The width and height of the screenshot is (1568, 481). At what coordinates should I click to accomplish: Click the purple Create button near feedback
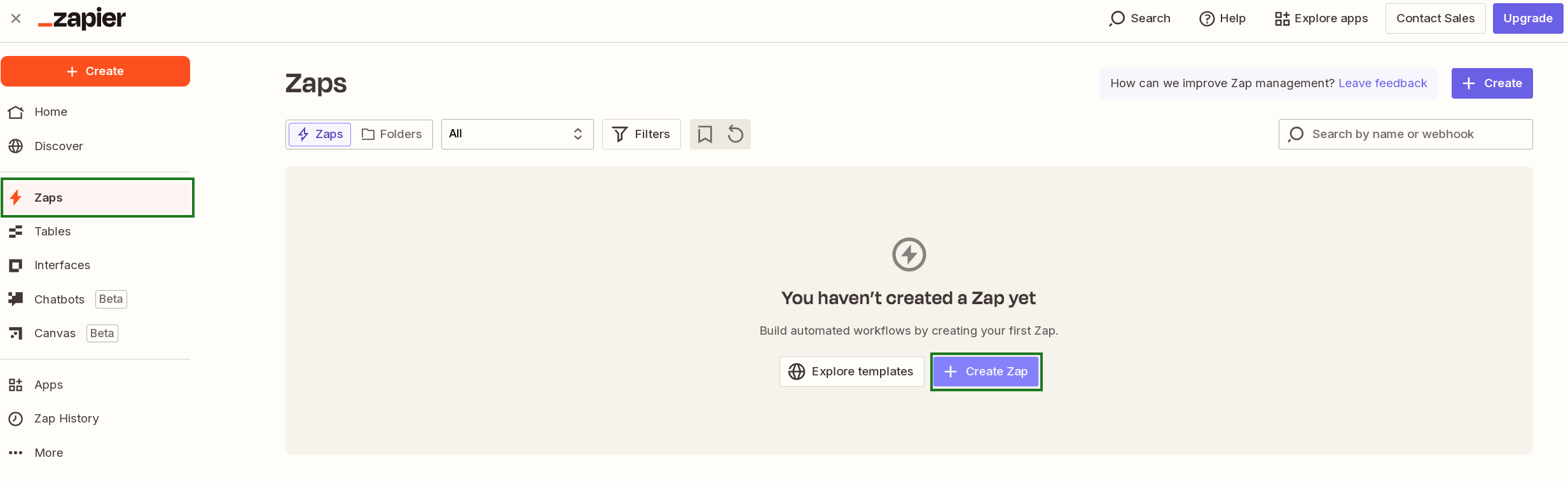click(1492, 83)
